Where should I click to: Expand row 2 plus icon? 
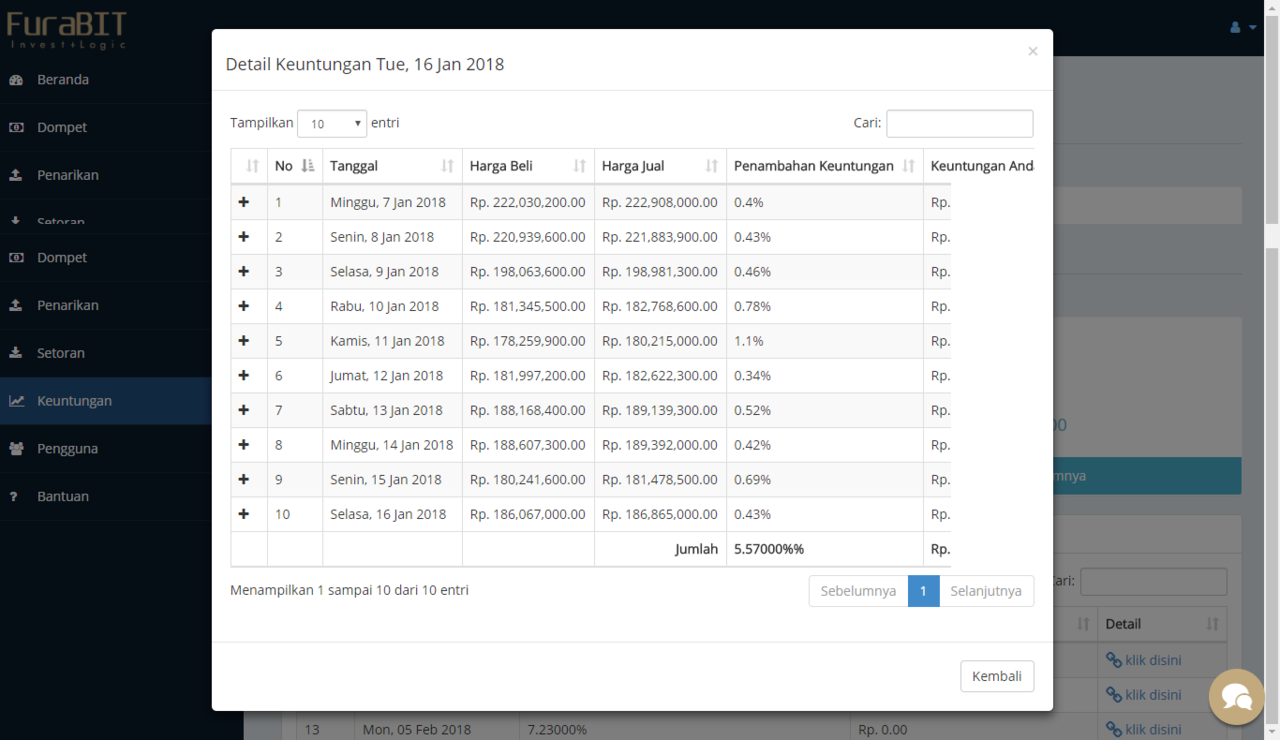click(244, 237)
